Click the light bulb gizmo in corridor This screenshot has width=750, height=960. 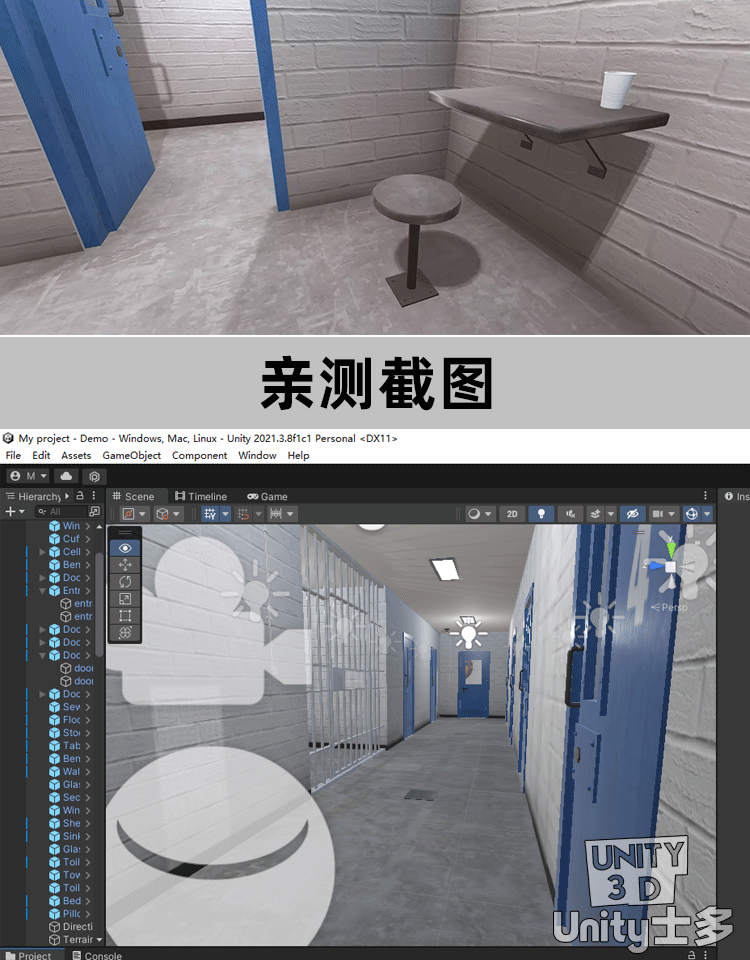pos(469,634)
